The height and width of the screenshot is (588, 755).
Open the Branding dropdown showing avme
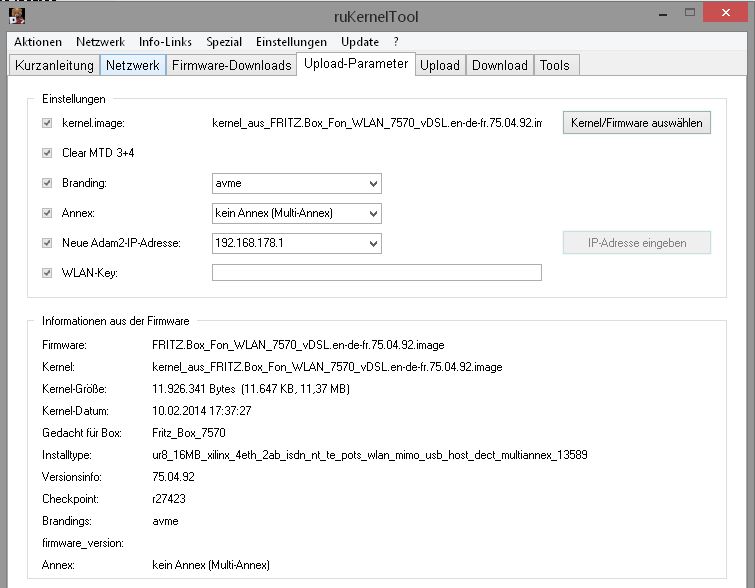[x=297, y=183]
